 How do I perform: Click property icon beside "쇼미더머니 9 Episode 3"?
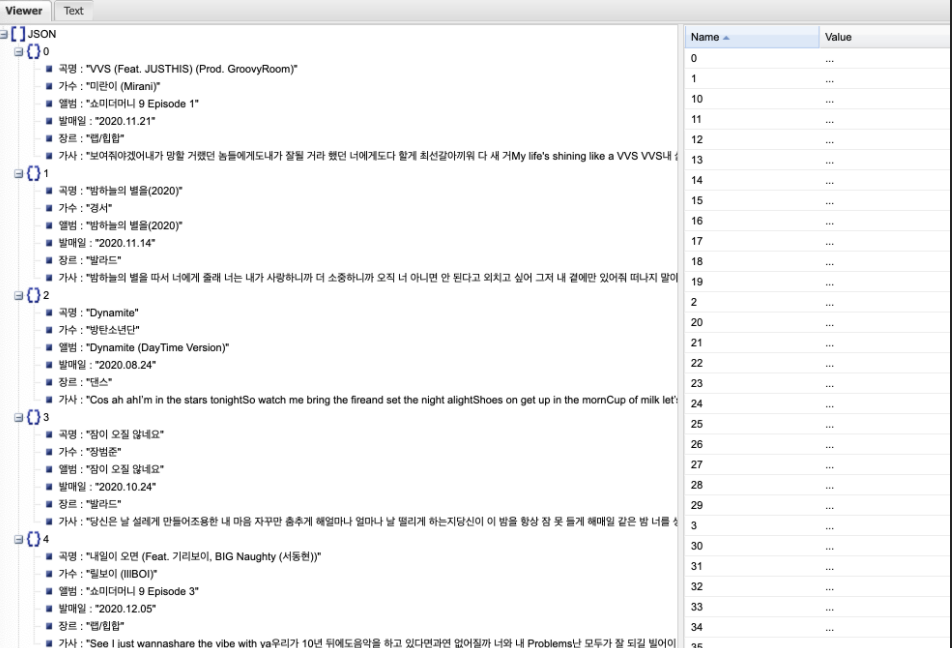click(x=49, y=592)
